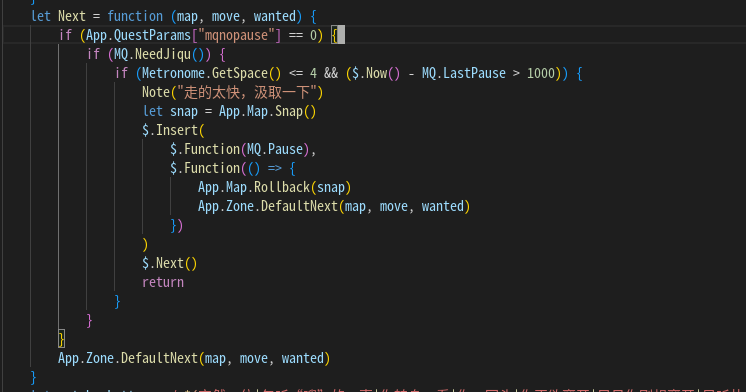This screenshot has height=392, width=746.
Task: Click the number 1000 in the condition
Action: [x=540, y=73]
